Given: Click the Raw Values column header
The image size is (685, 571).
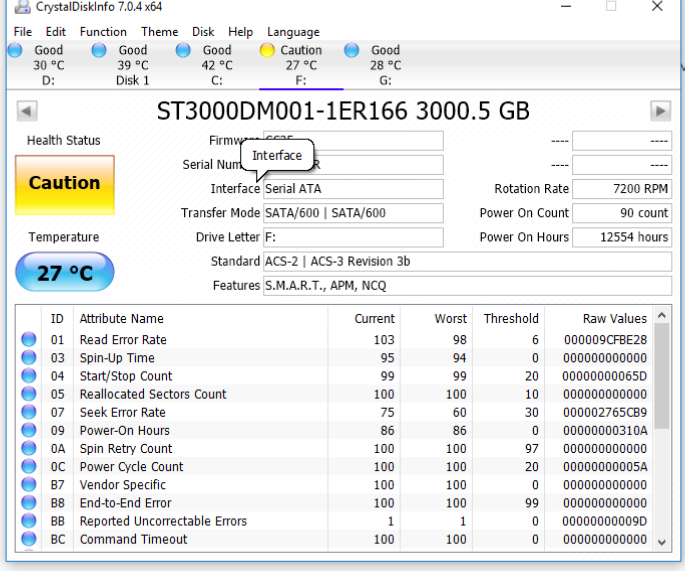Looking at the screenshot, I should (x=599, y=318).
